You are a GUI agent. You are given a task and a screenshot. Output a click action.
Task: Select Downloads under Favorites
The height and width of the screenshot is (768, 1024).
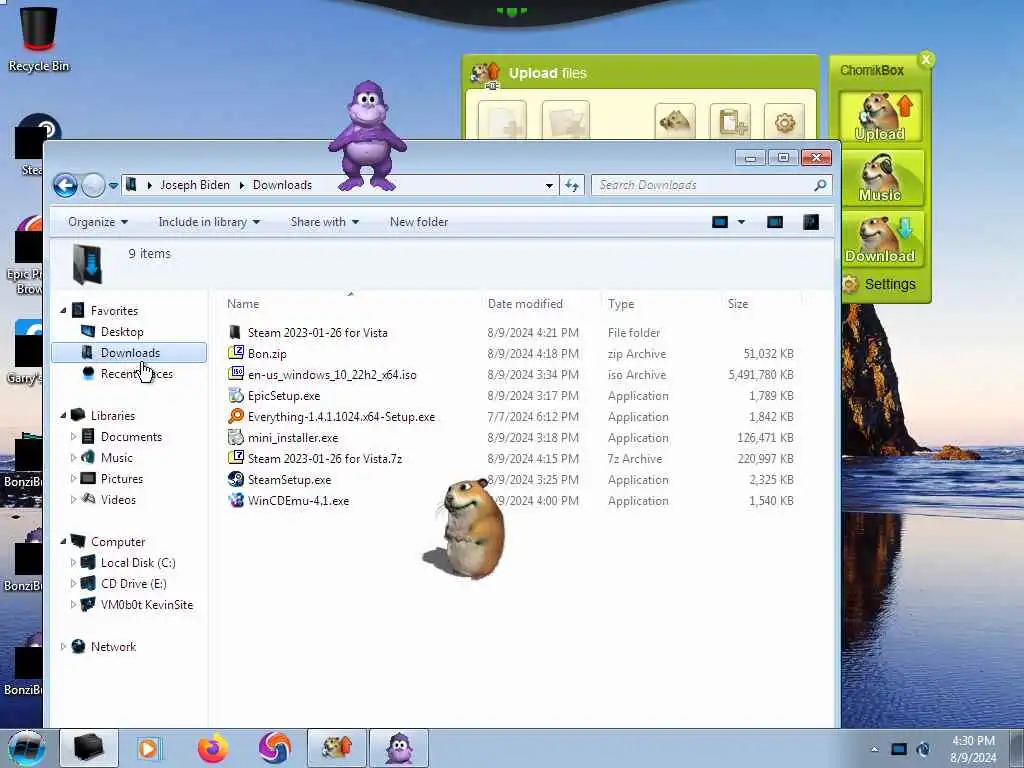tap(129, 353)
